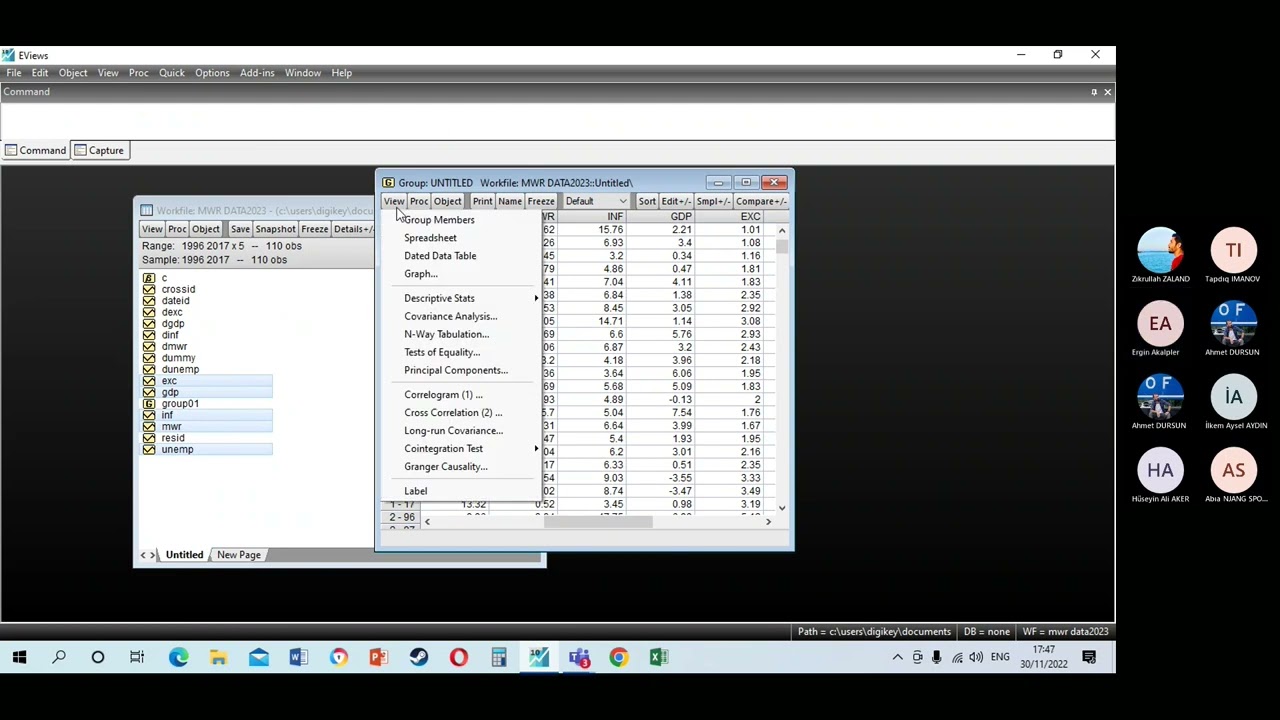
Task: Click the Workfile window title icon
Action: click(x=146, y=210)
